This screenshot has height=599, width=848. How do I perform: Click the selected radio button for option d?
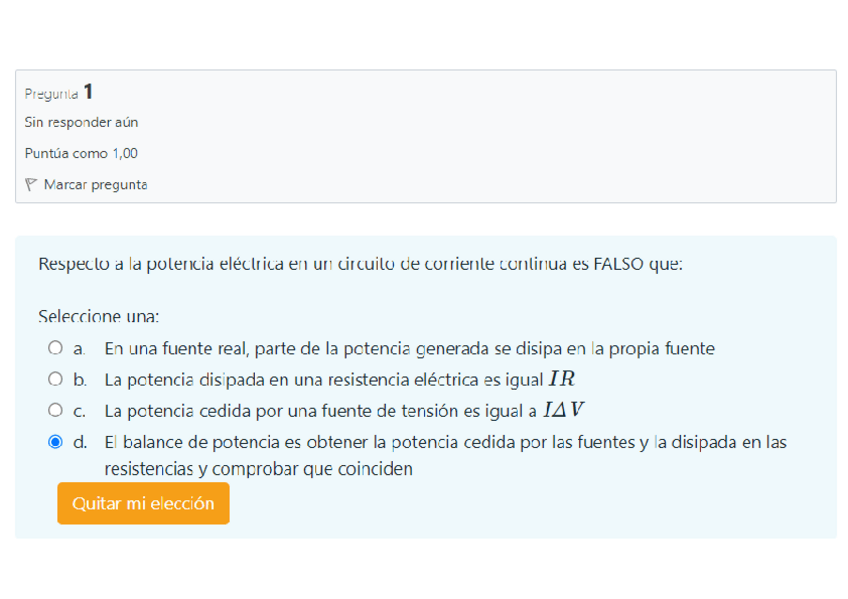pyautogui.click(x=55, y=442)
